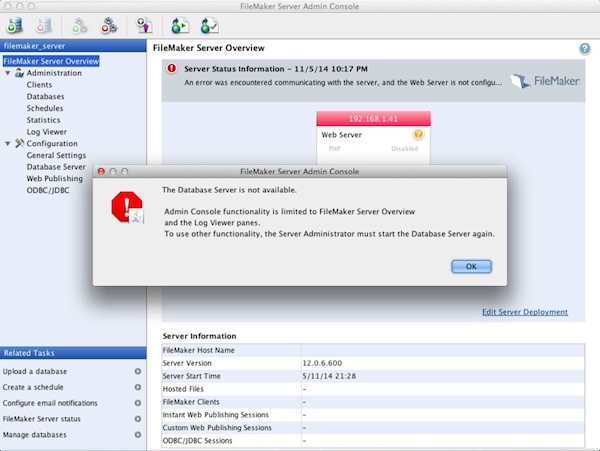
Task: Open the technology tests toolbar icon
Action: 144,26
